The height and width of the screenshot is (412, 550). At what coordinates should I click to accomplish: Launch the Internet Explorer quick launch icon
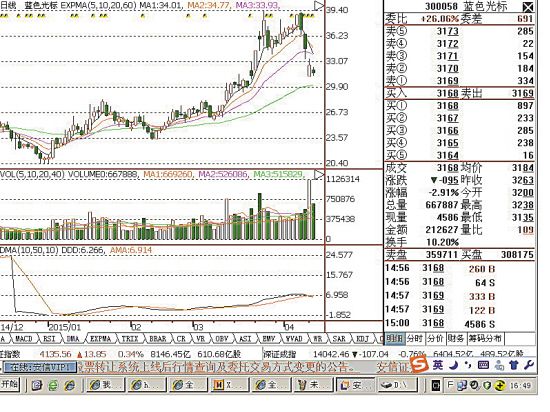pos(70,385)
